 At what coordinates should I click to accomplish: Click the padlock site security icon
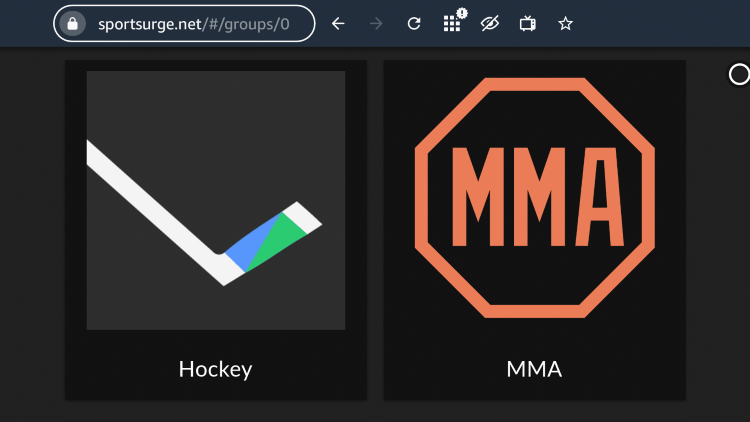[73, 23]
